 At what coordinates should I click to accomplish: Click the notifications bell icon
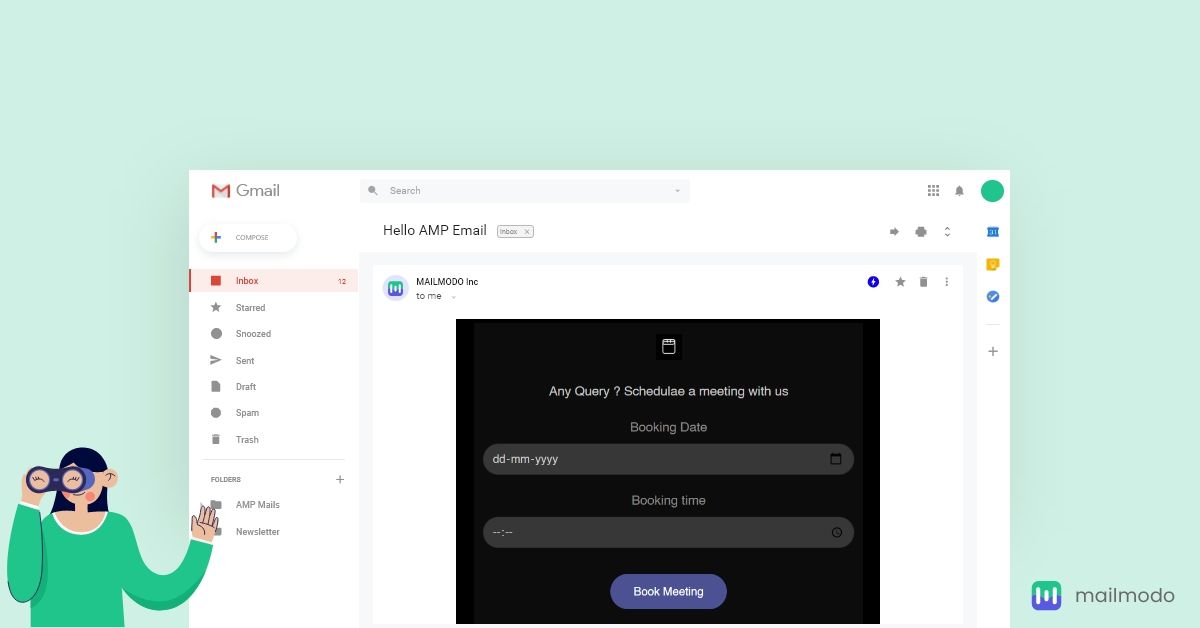click(x=959, y=190)
